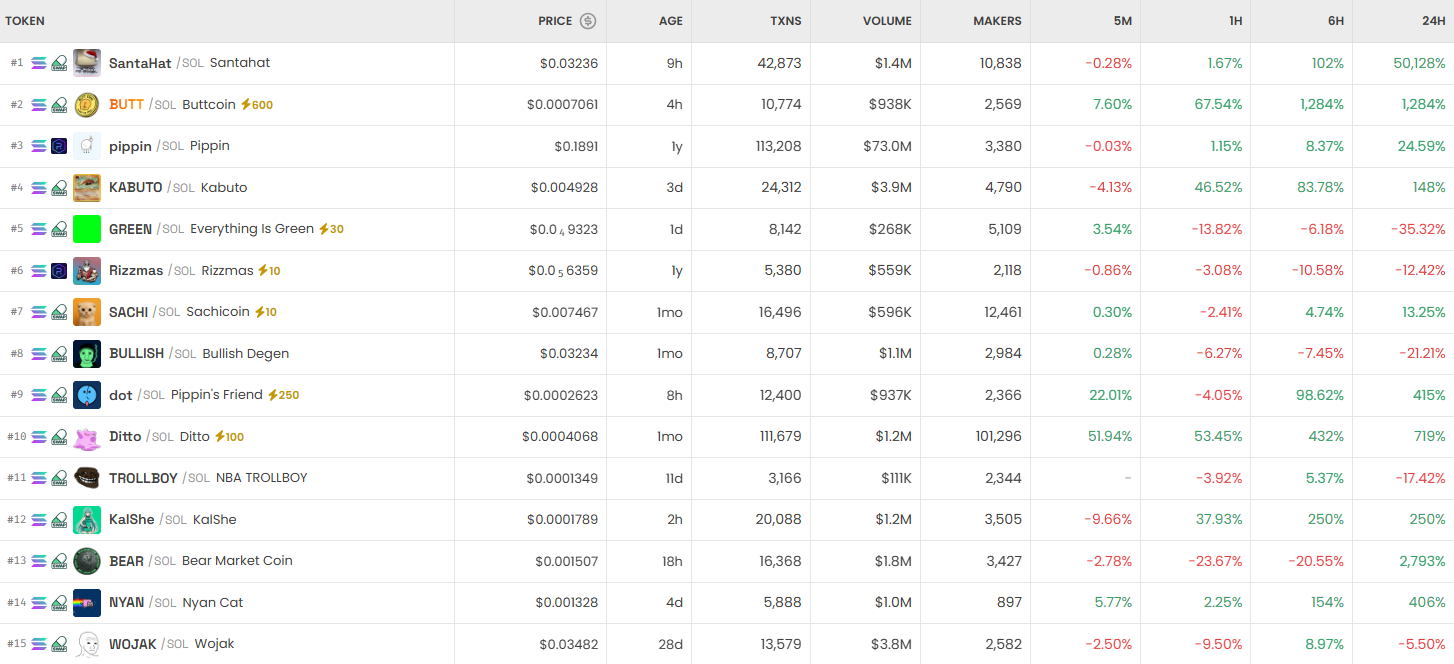
Task: Click the boost lightning icon on Buttcoin
Action: 245,105
